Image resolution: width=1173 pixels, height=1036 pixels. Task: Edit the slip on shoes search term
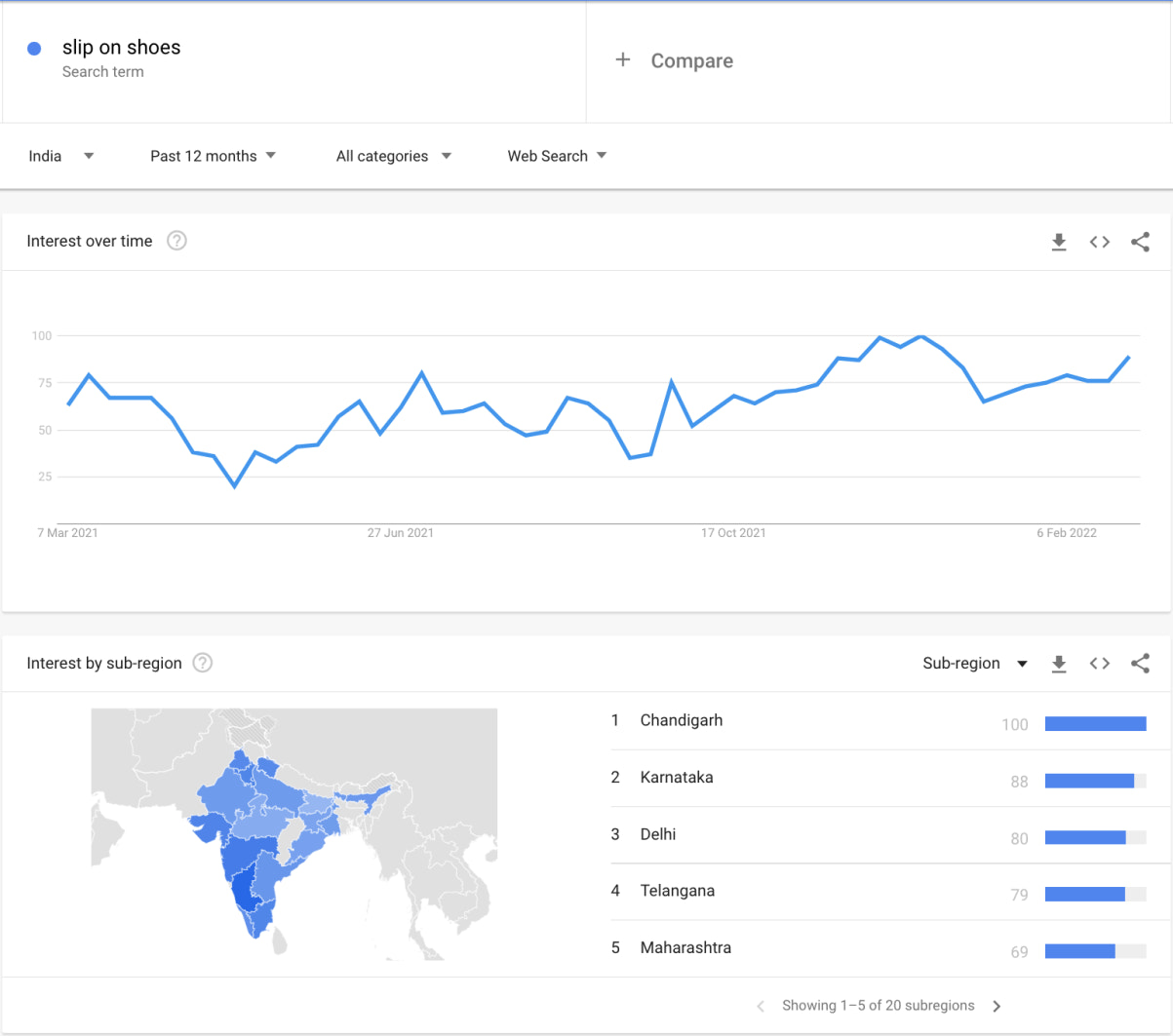tap(122, 48)
